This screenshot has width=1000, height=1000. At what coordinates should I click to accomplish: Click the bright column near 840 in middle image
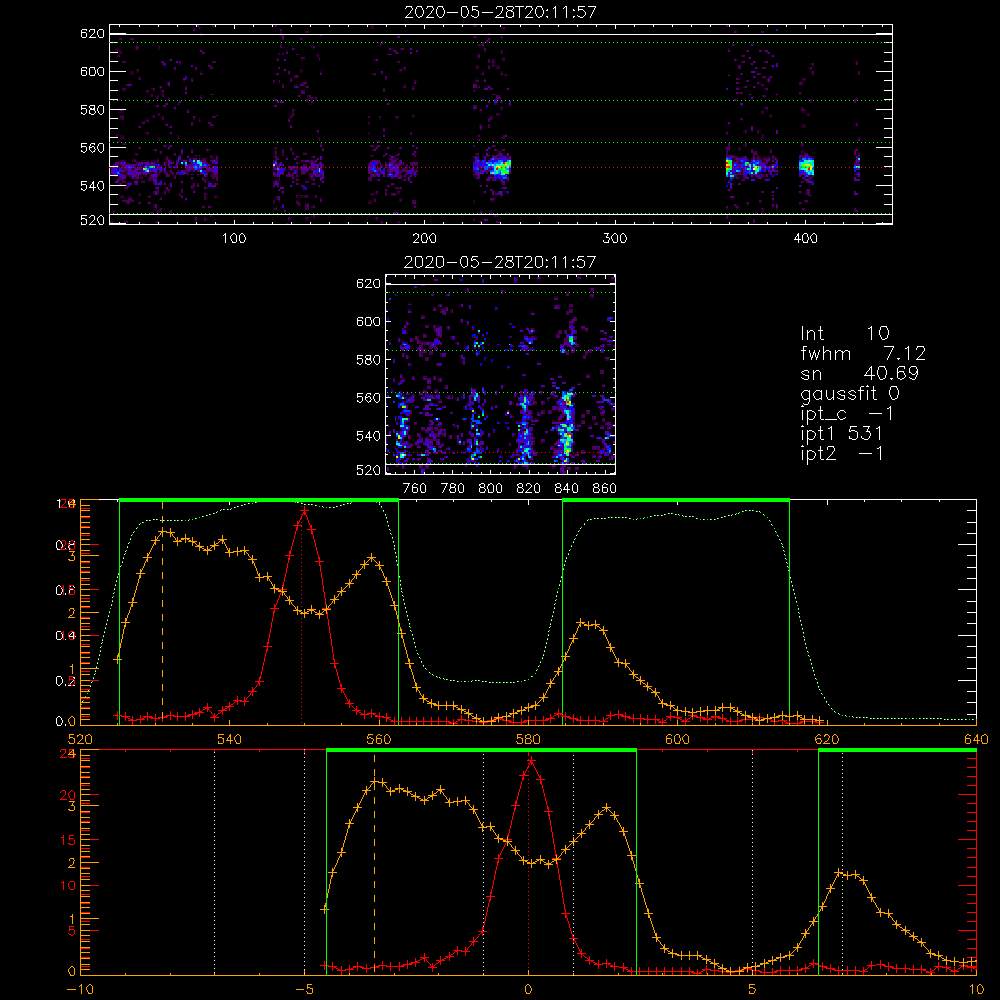pos(565,426)
